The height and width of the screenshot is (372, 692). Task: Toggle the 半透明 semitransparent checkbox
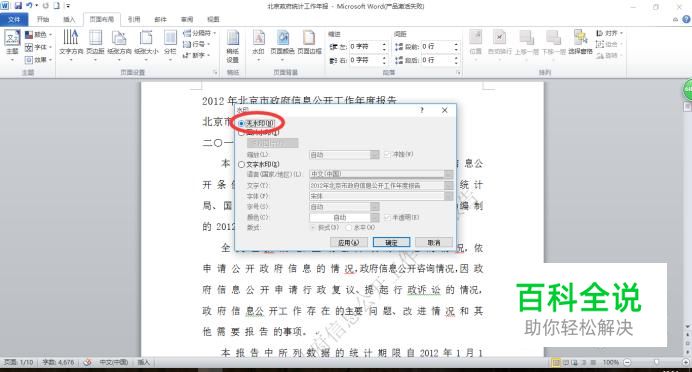[x=387, y=218]
